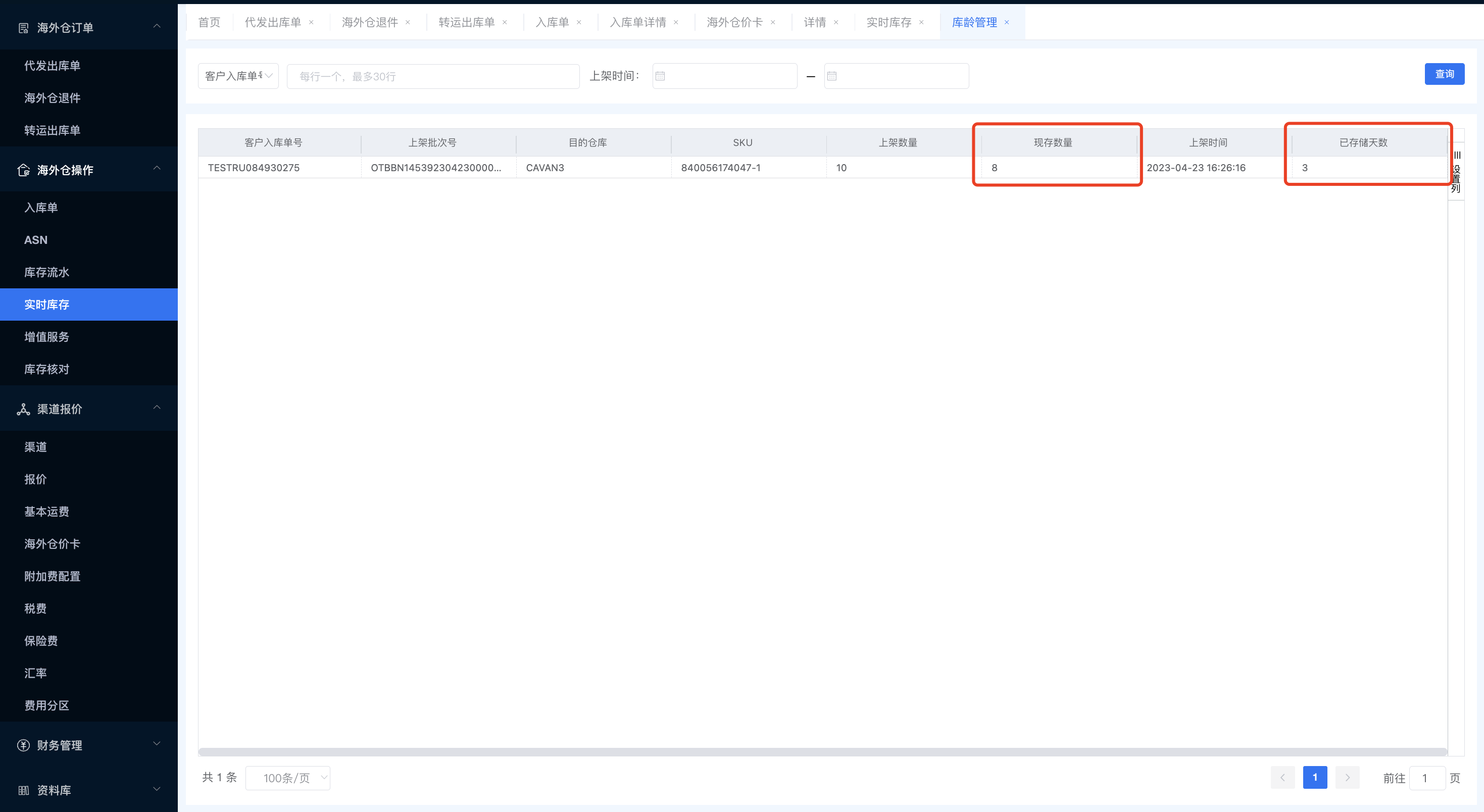Screen dimensions: 1484x812
Task: Close the 海外仓价卡 tab
Action: pyautogui.click(x=773, y=22)
